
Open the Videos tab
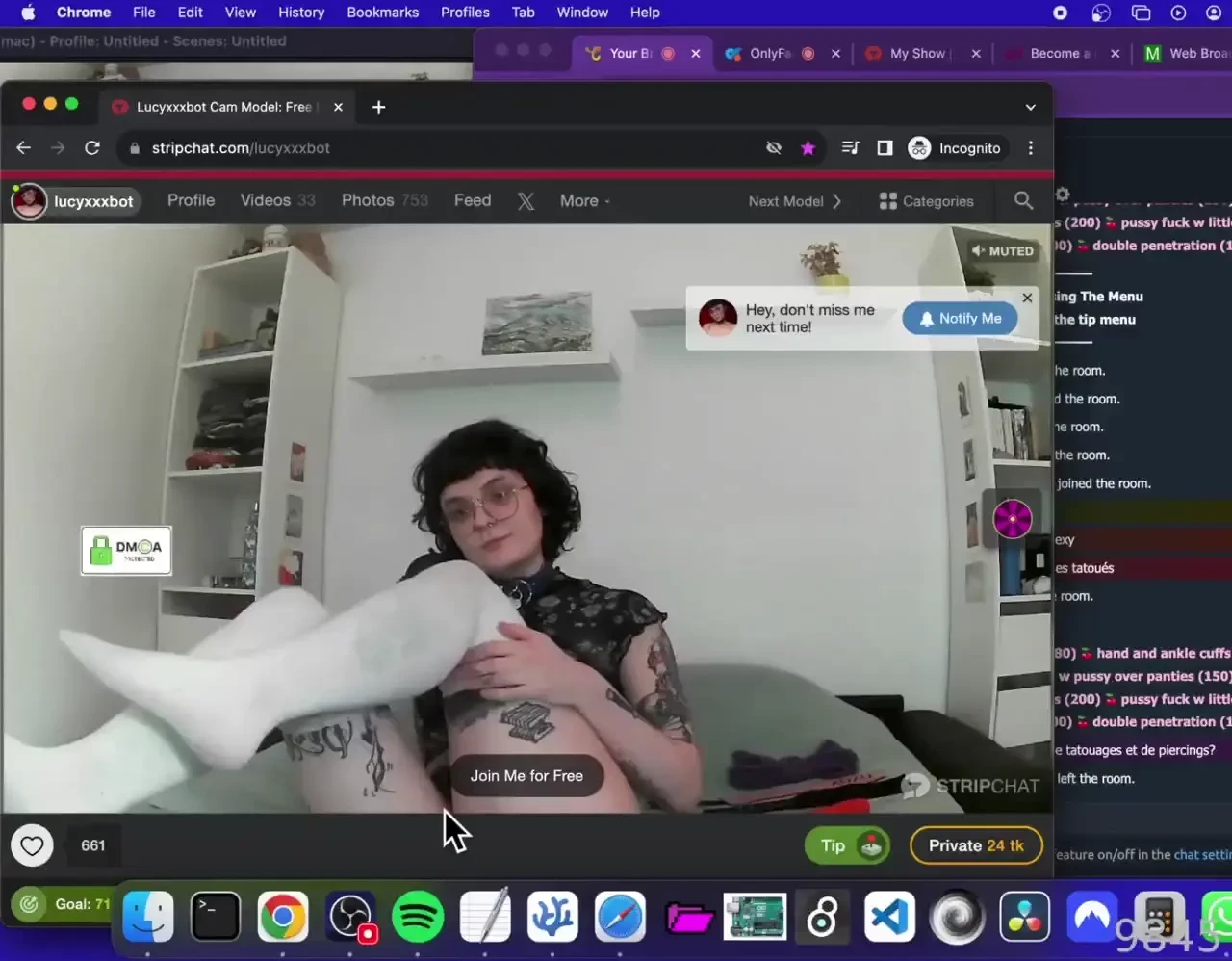coord(277,200)
